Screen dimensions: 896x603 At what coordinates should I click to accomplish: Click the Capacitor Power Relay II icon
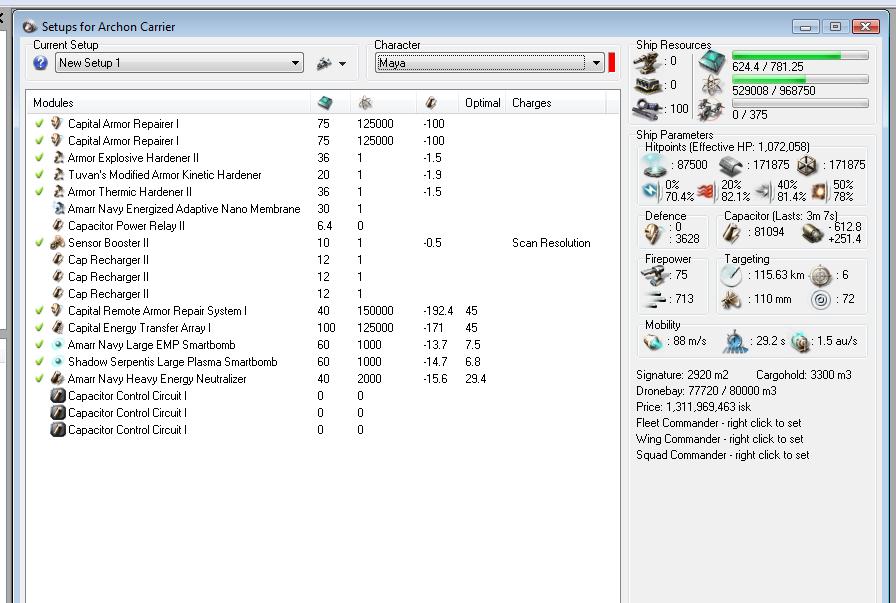[x=58, y=226]
